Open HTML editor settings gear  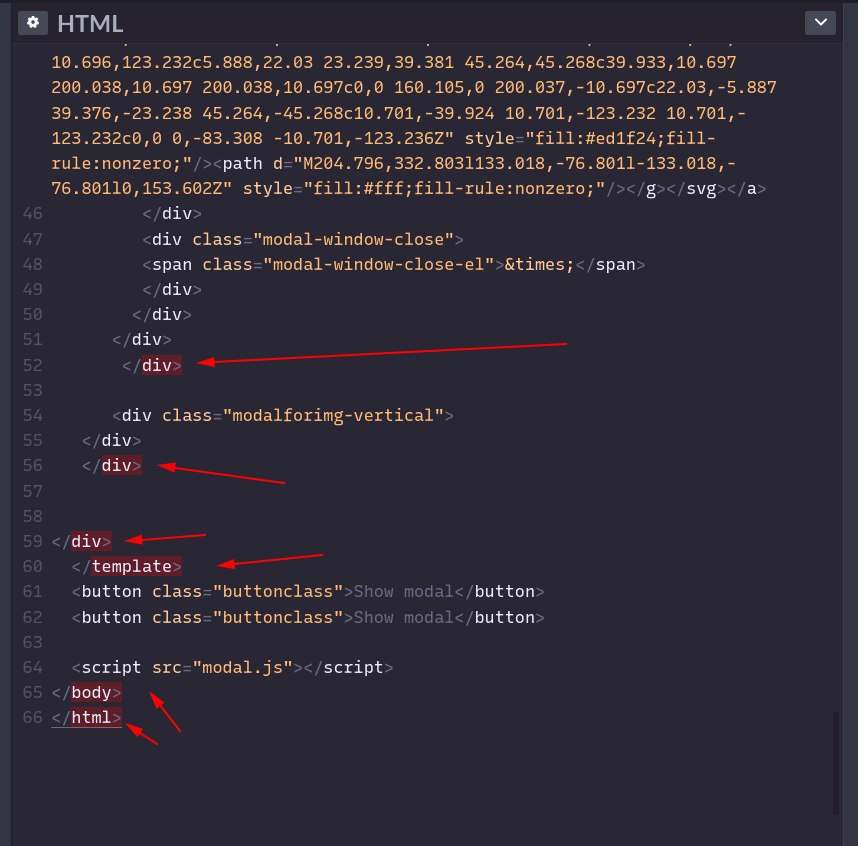click(x=33, y=23)
